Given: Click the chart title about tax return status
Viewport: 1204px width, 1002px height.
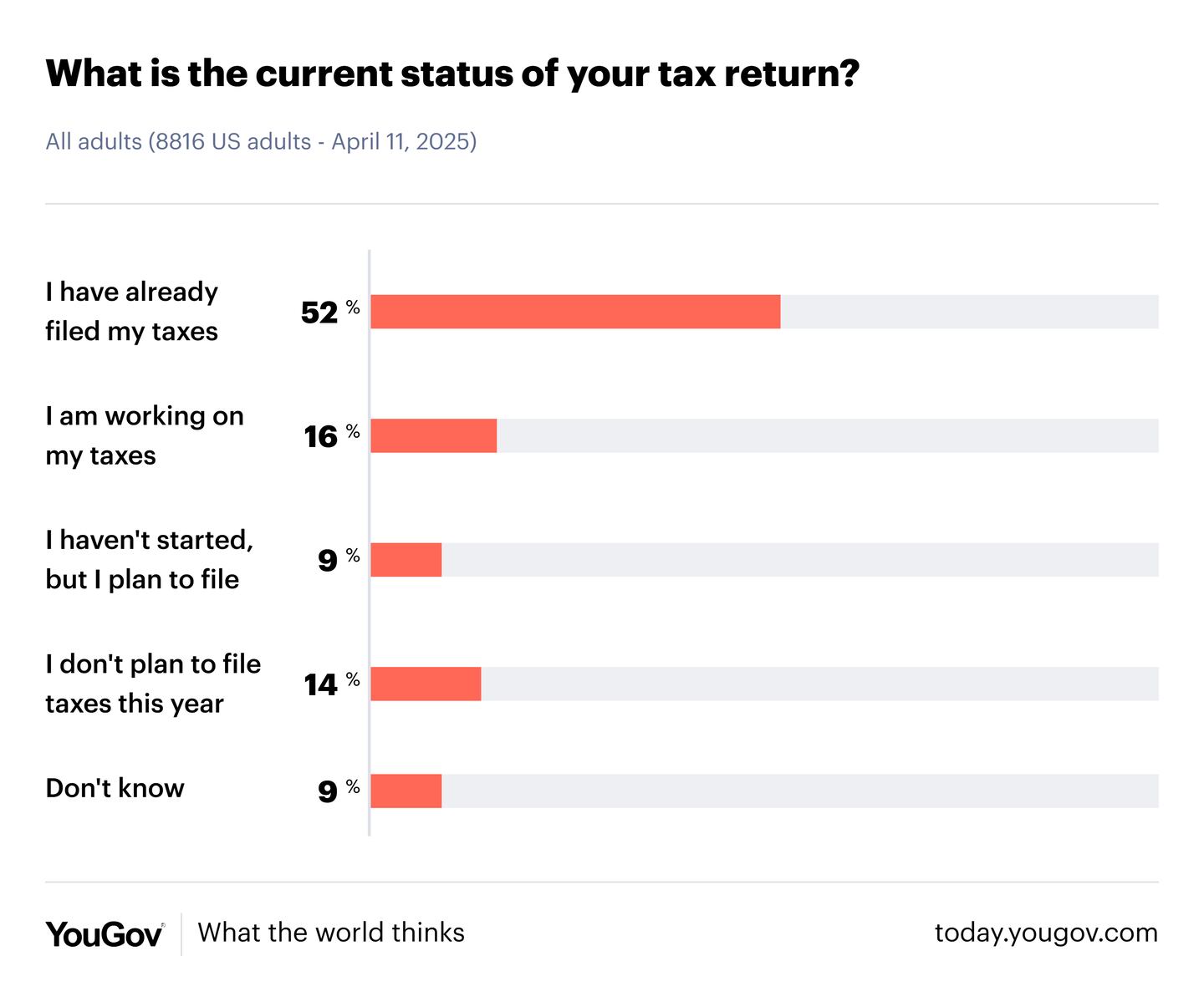Looking at the screenshot, I should tap(452, 74).
